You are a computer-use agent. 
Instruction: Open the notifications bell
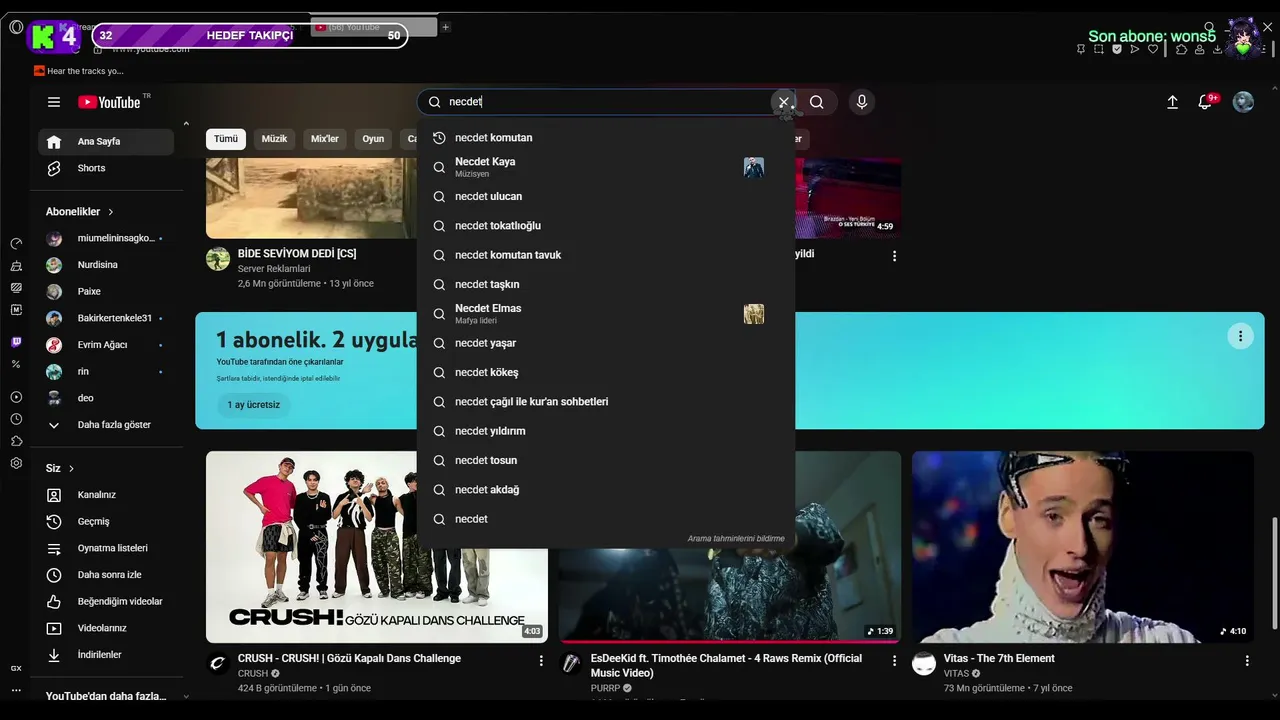click(1205, 102)
